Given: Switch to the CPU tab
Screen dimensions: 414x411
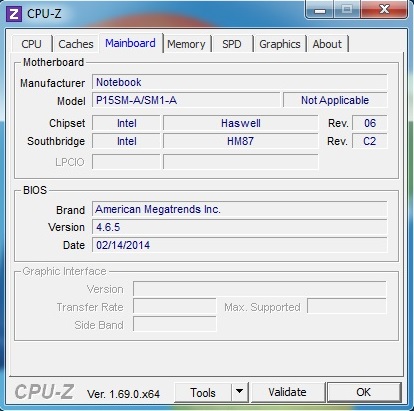Looking at the screenshot, I should click(32, 44).
